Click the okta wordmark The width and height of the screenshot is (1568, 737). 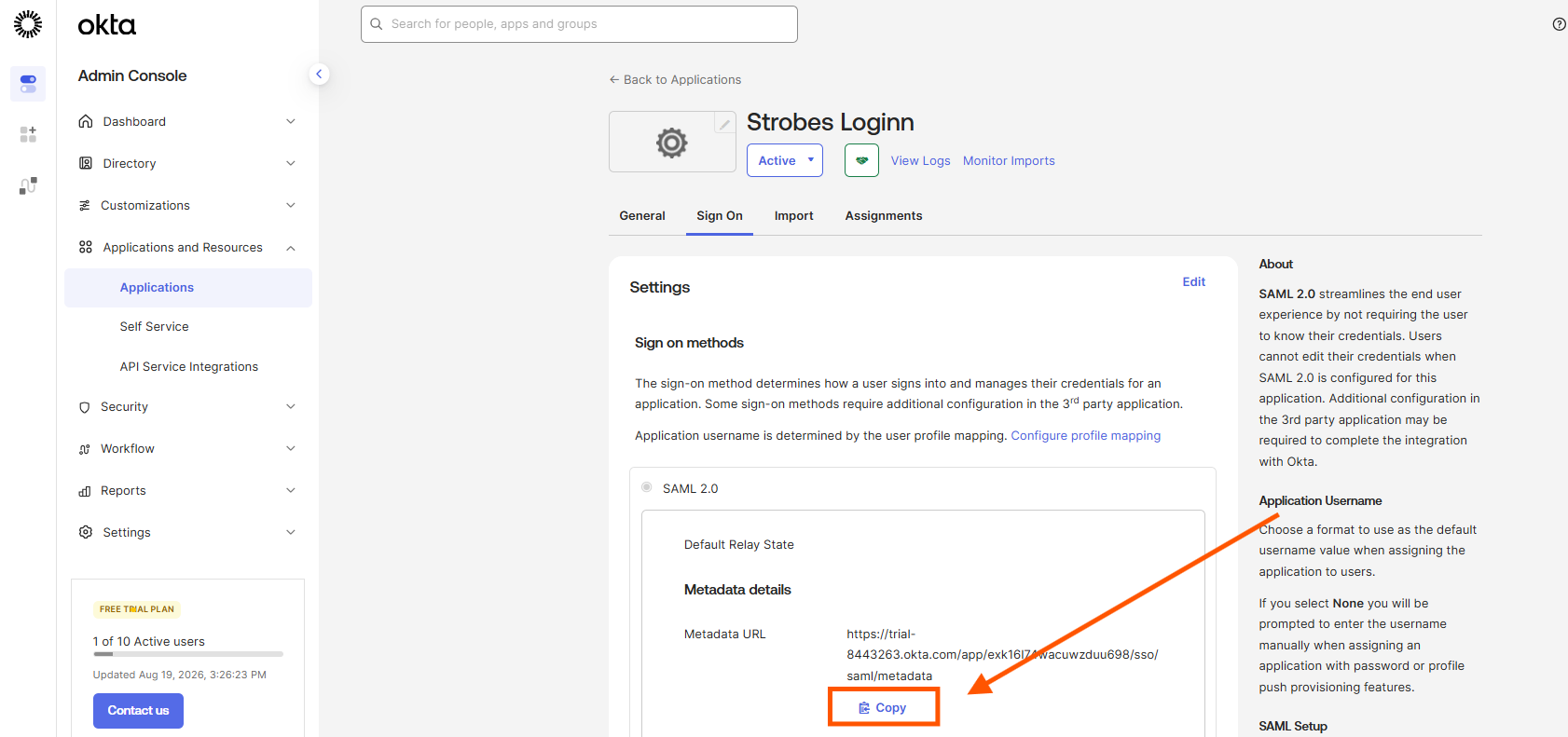point(107,25)
